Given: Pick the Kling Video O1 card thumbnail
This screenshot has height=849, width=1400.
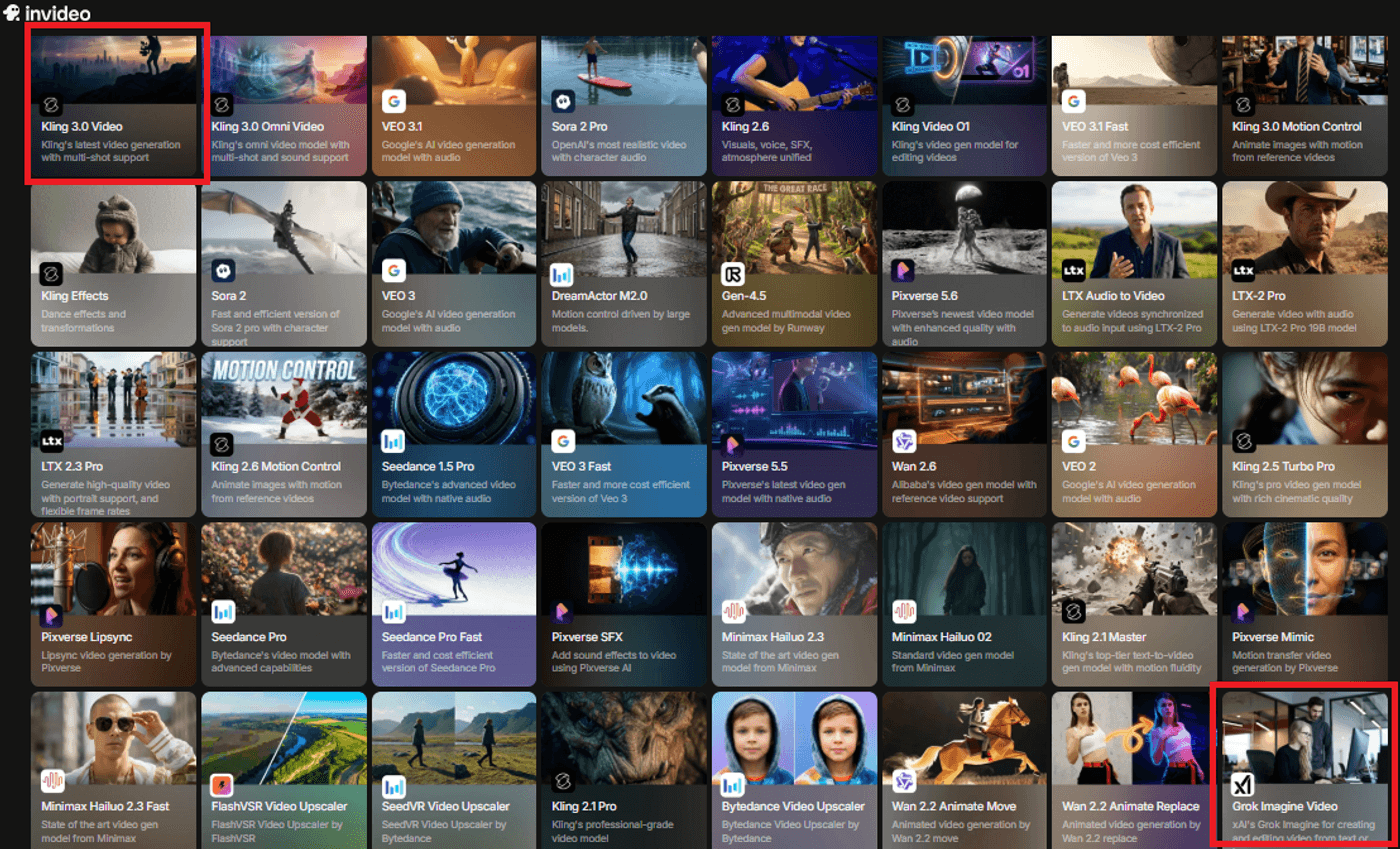Looking at the screenshot, I should (x=963, y=65).
